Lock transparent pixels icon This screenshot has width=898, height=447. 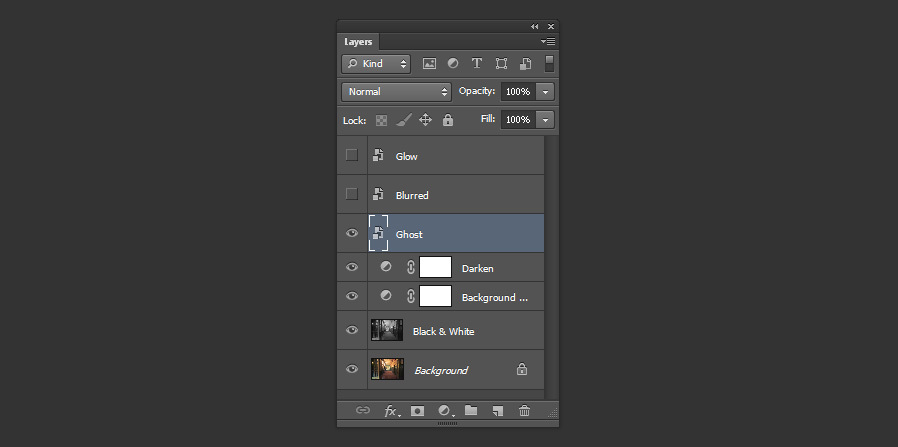pyautogui.click(x=381, y=120)
